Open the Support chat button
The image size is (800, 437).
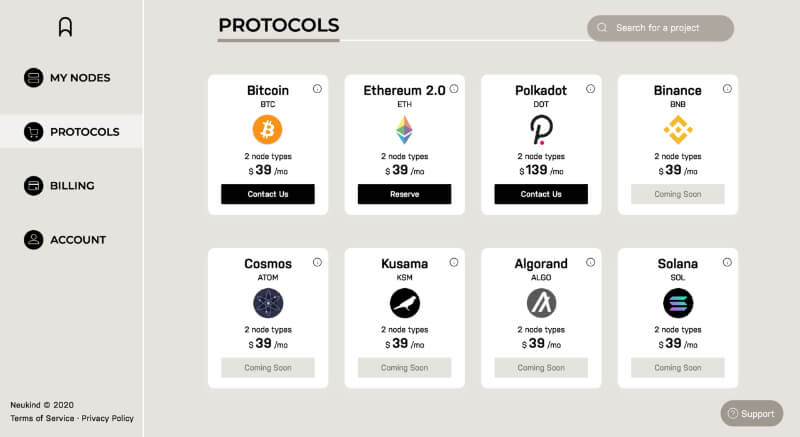coord(750,414)
